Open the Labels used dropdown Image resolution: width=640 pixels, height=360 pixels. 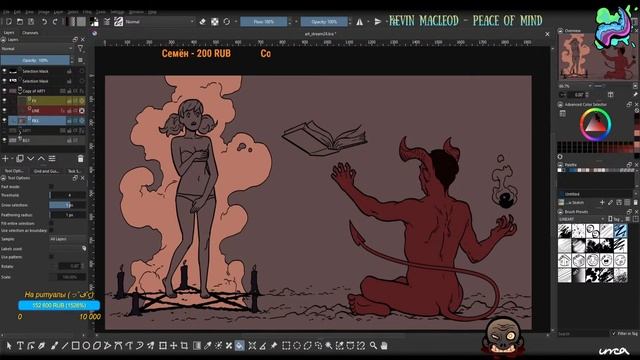(x=68, y=248)
